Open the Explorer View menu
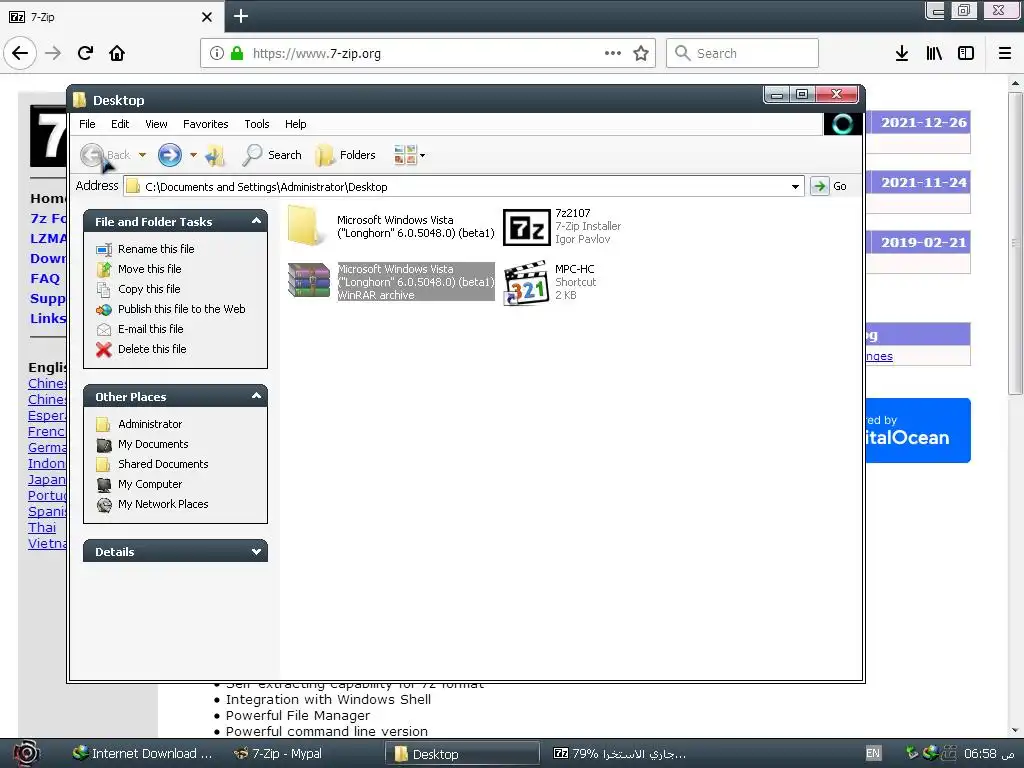The width and height of the screenshot is (1024, 768). click(x=156, y=124)
